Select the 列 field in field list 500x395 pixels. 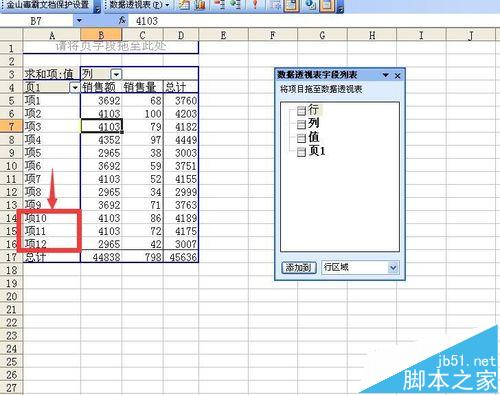click(308, 124)
